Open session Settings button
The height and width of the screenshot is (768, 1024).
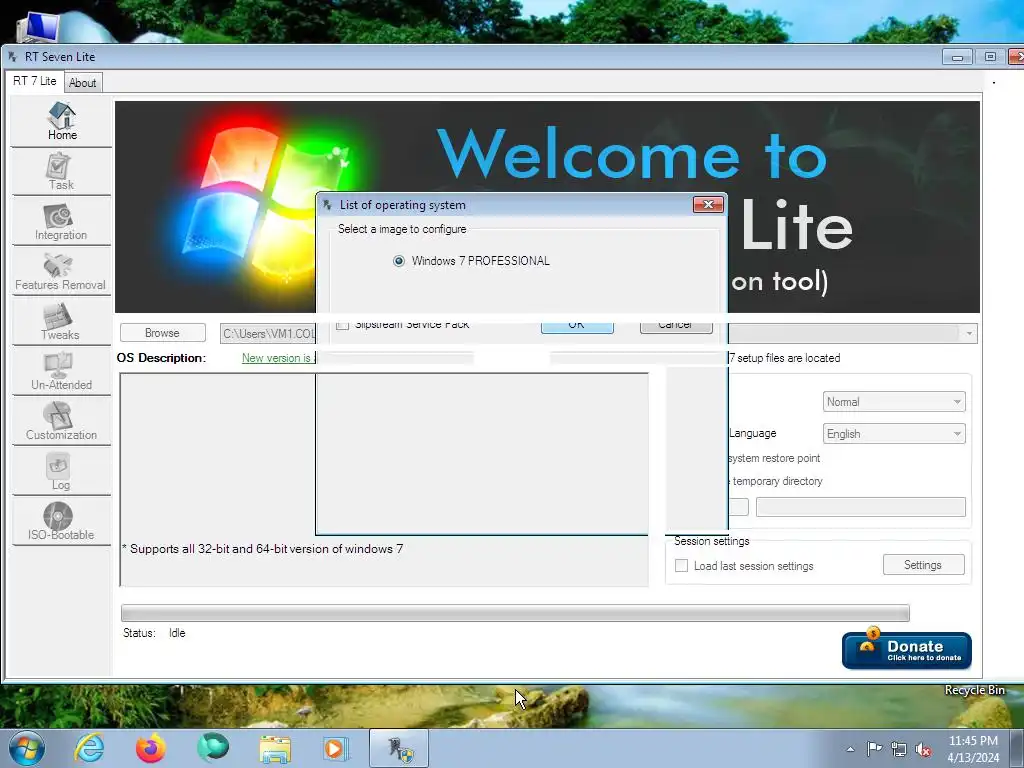[x=923, y=565]
